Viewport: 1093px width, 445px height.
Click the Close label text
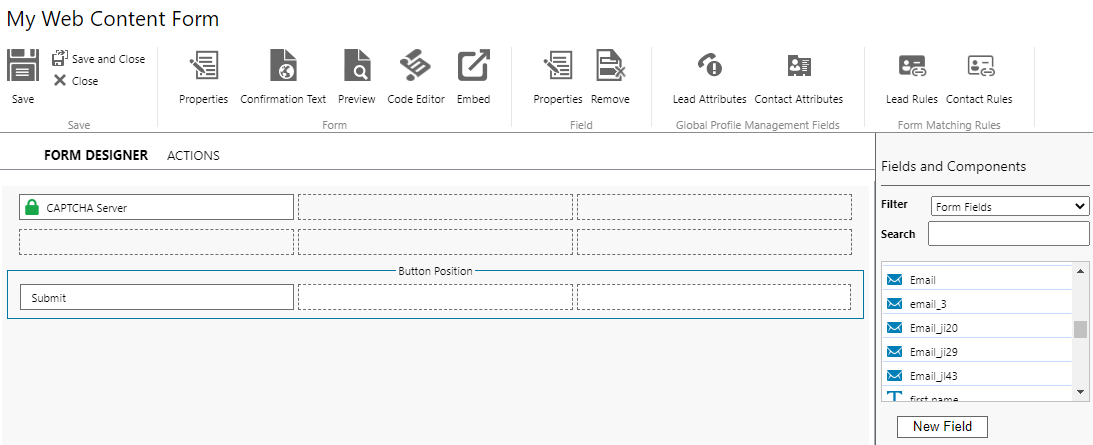click(85, 81)
